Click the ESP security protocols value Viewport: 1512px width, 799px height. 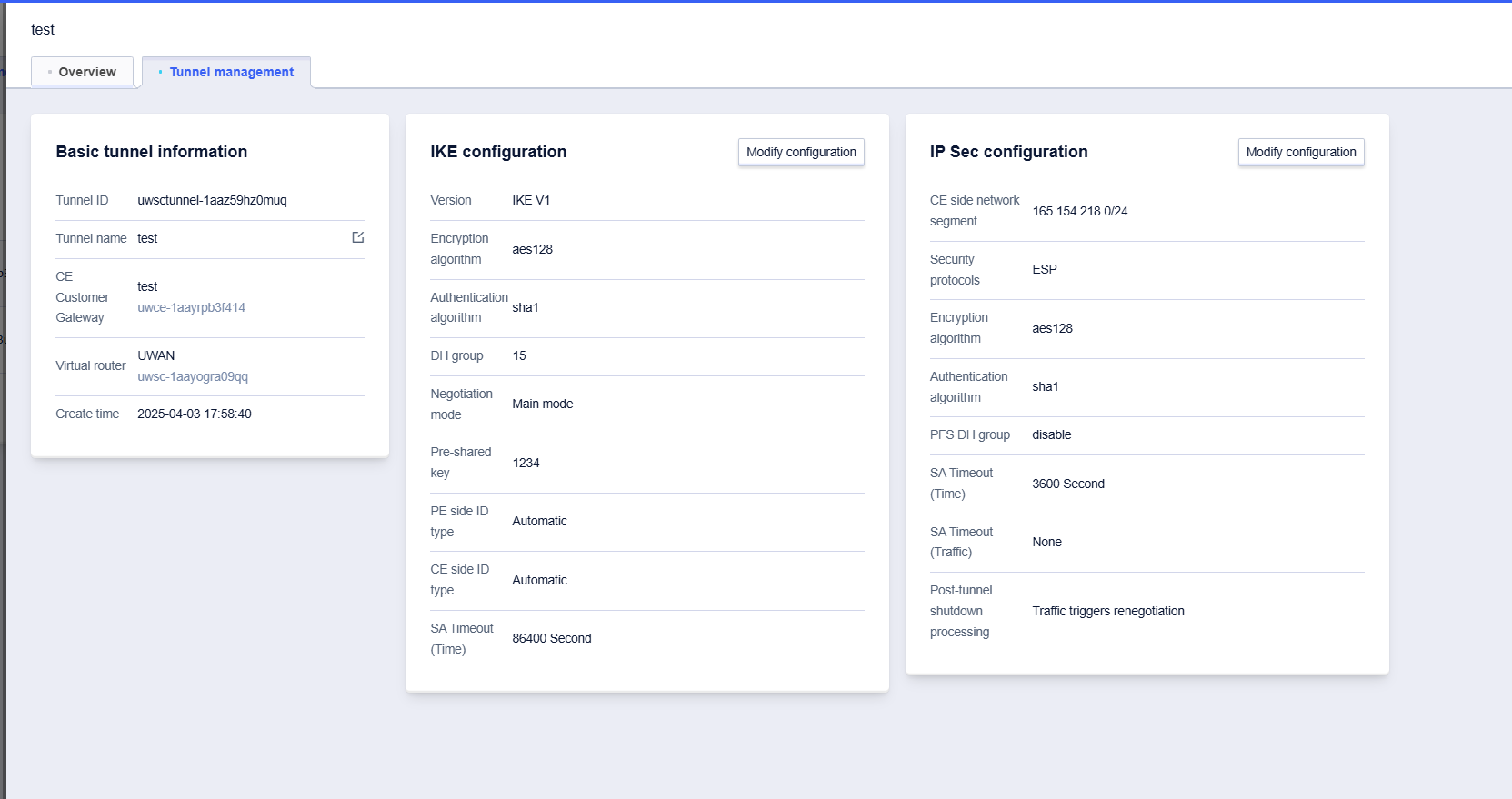click(1044, 269)
